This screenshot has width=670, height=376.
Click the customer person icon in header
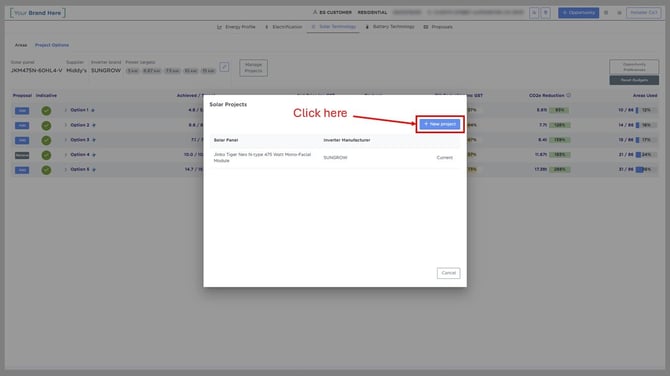tap(315, 12)
